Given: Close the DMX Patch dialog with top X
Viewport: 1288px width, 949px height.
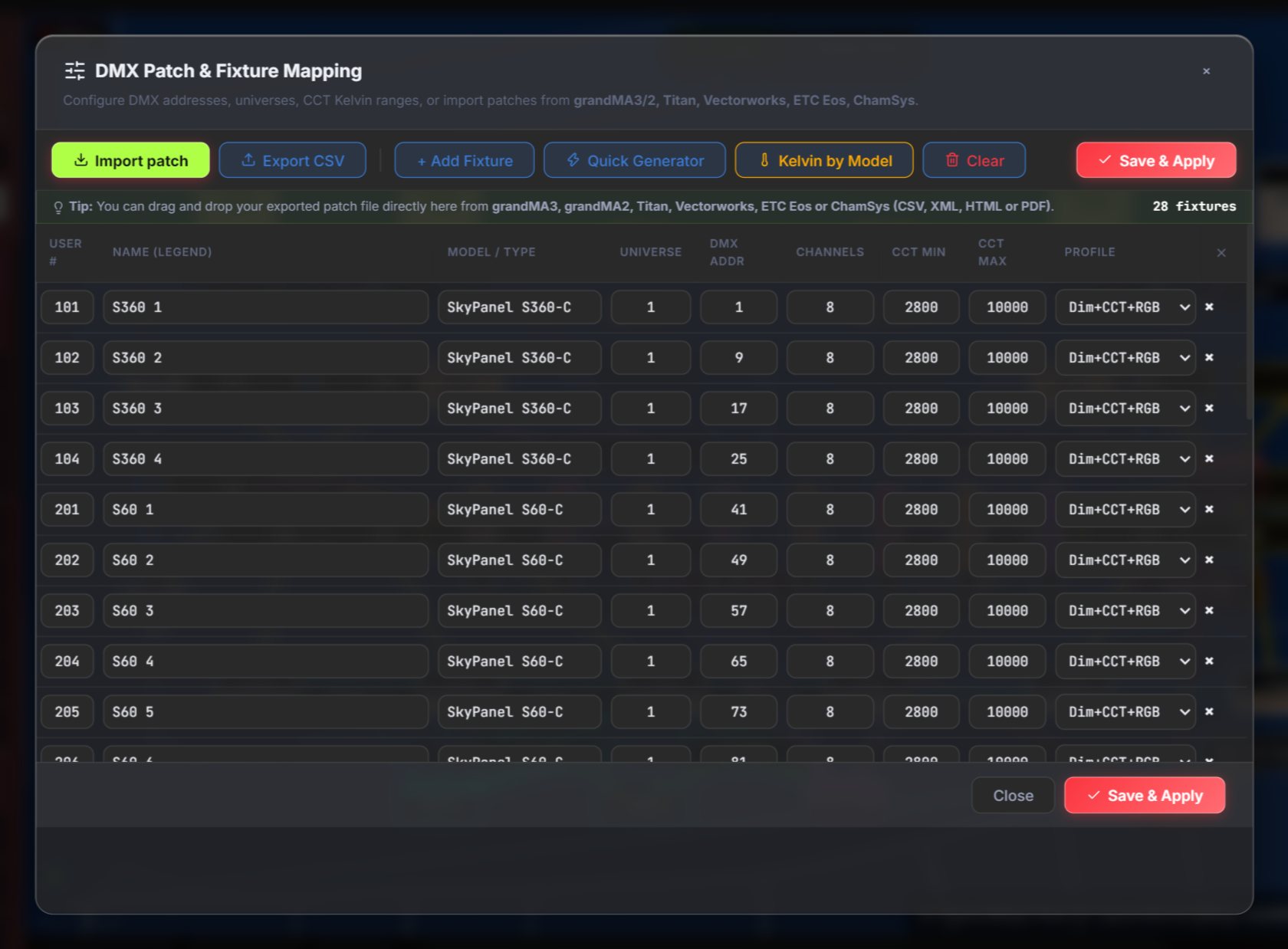Looking at the screenshot, I should pos(1206,71).
